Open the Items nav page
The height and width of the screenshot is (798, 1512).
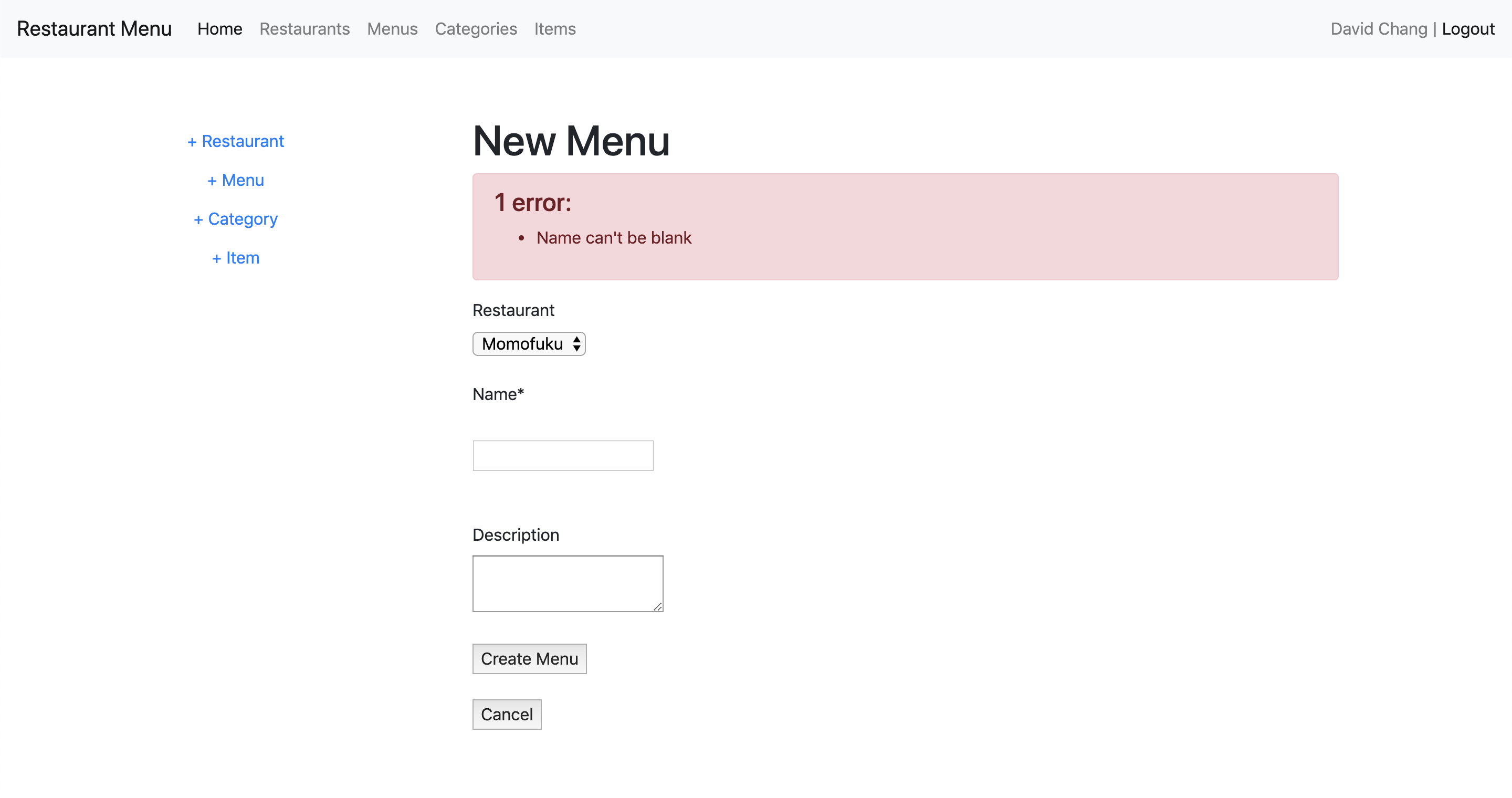click(554, 29)
